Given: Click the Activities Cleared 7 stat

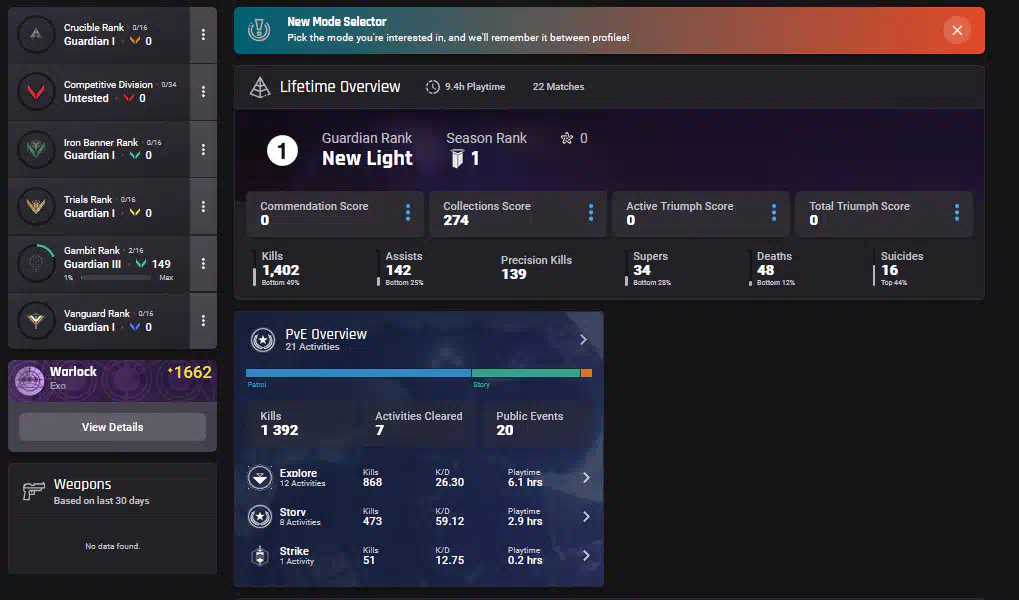Looking at the screenshot, I should pyautogui.click(x=419, y=423).
